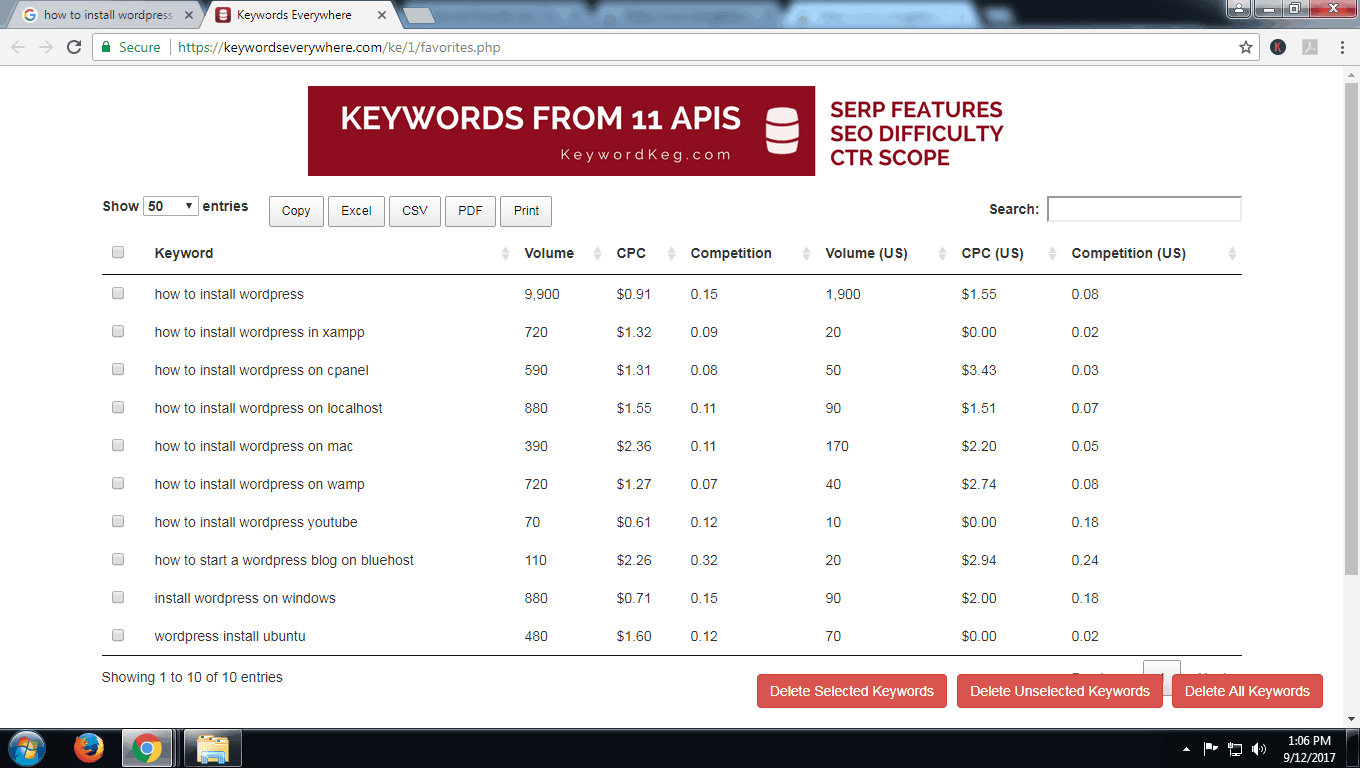Click the 'how to install wordpress on mac' keyword
Image resolution: width=1360 pixels, height=768 pixels.
point(254,446)
